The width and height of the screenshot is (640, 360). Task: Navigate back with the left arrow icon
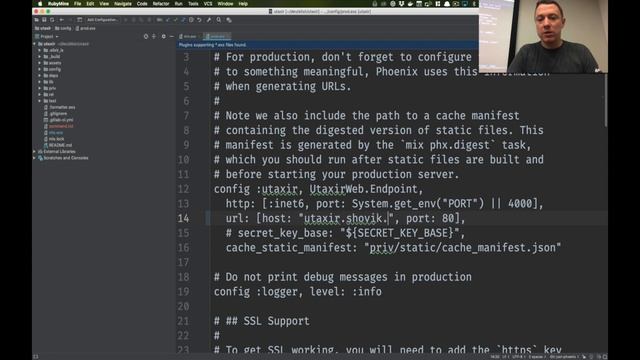[62, 20]
